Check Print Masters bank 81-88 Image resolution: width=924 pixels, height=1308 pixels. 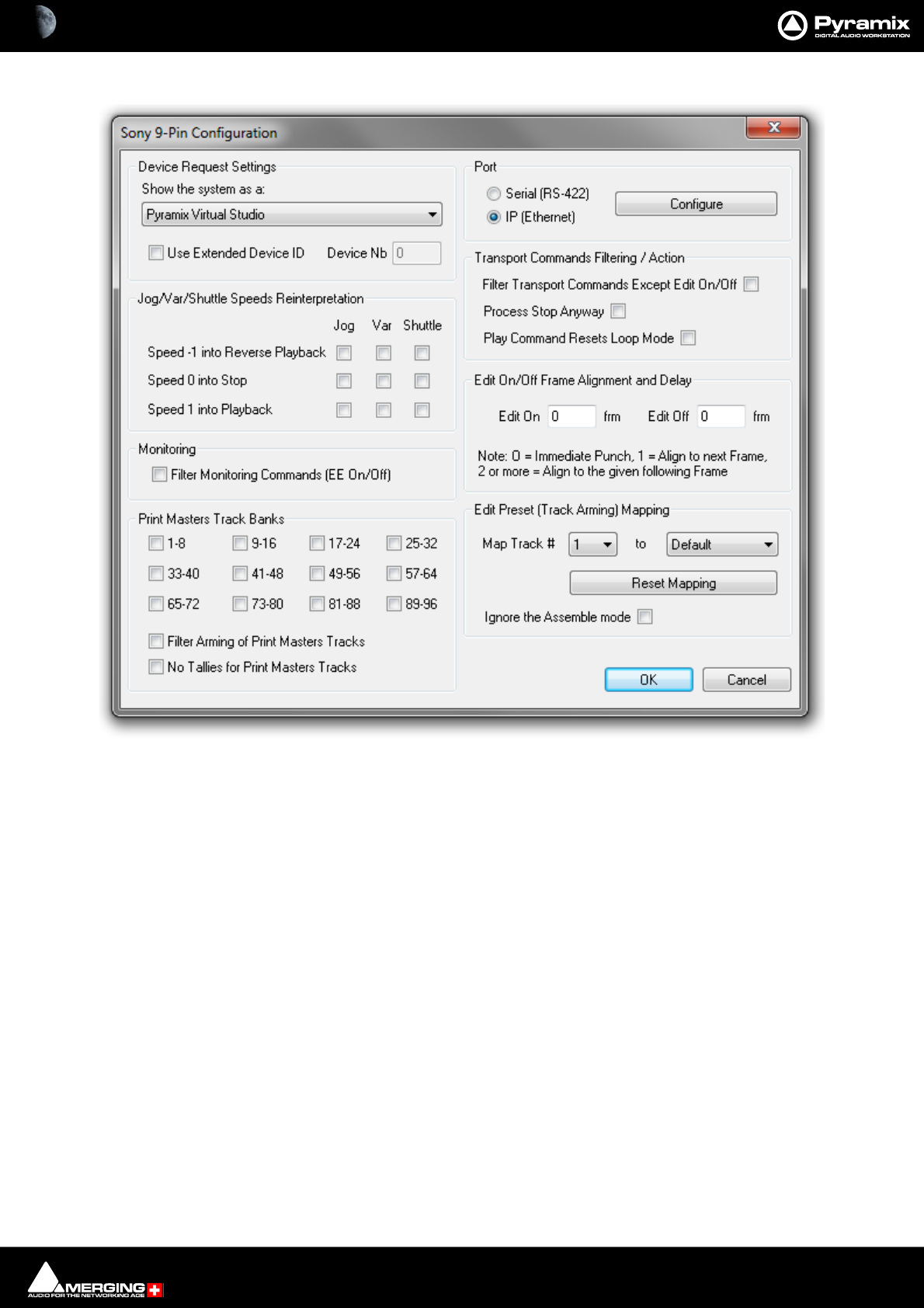(317, 604)
